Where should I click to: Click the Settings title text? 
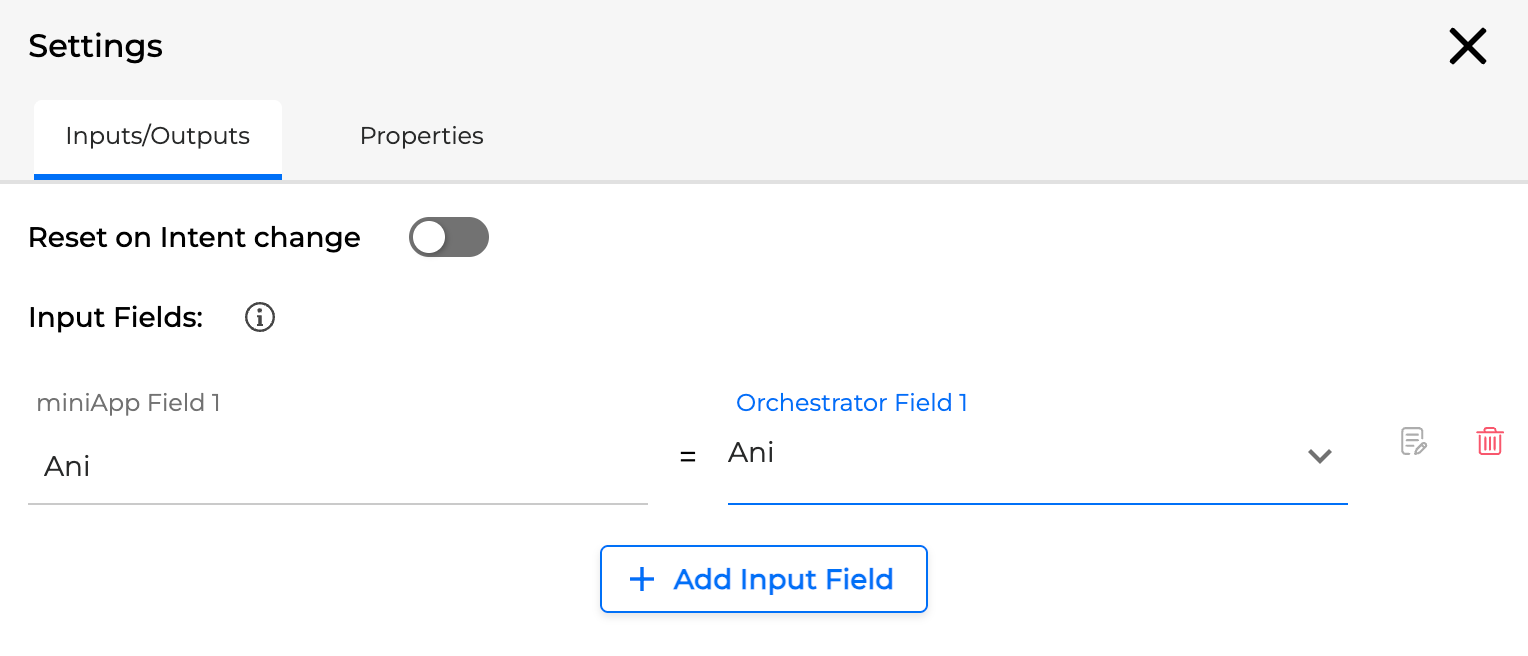[x=96, y=46]
